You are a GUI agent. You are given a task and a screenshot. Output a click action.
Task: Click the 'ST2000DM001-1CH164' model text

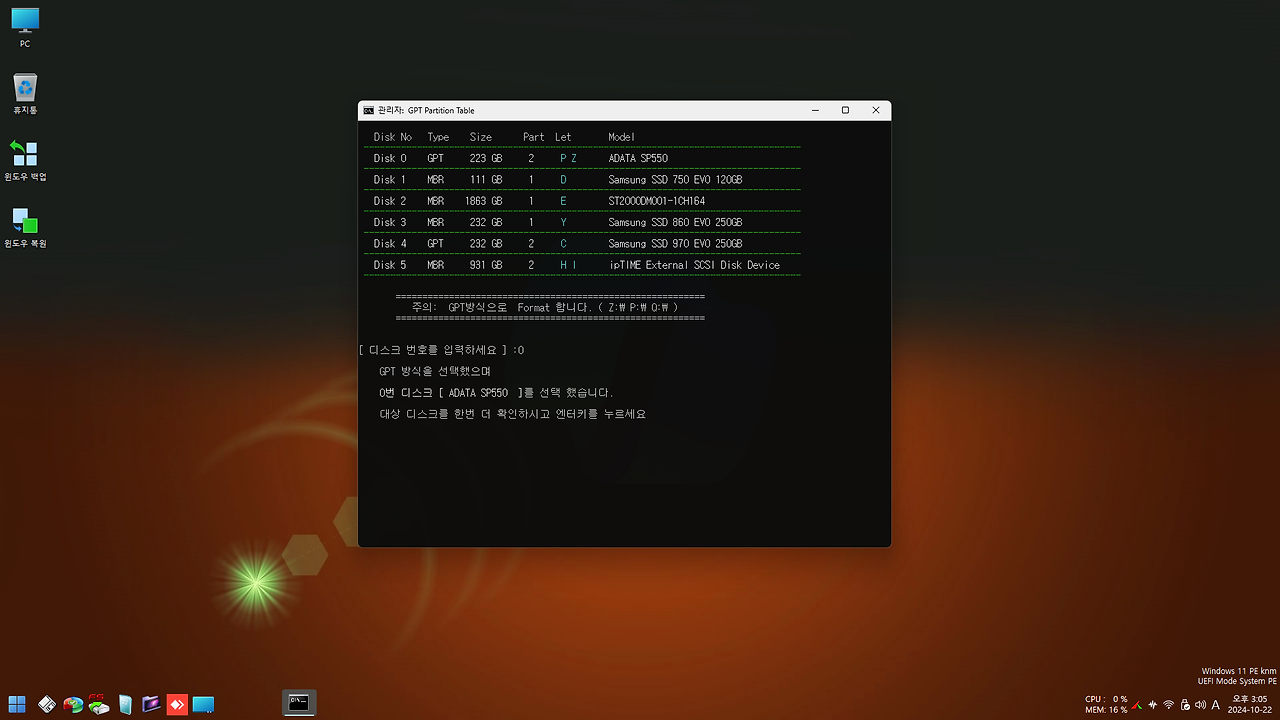pos(657,201)
